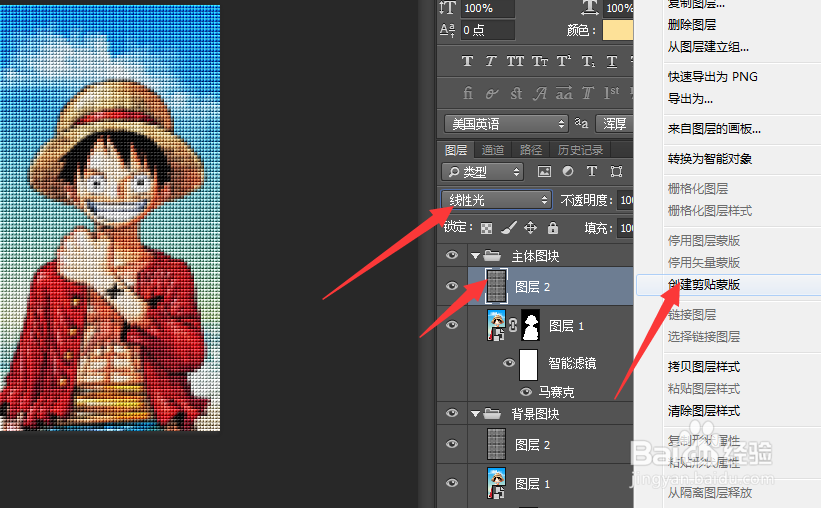
Task: Collapse the 主体图块 group
Action: (475, 256)
